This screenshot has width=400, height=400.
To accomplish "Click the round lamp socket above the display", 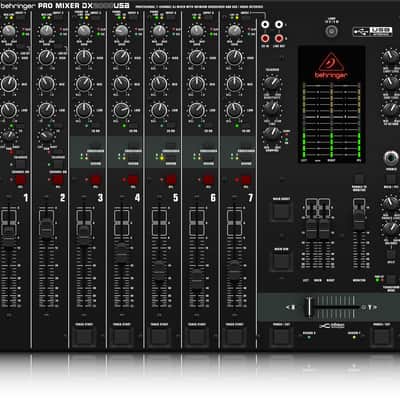I will tap(331, 32).
